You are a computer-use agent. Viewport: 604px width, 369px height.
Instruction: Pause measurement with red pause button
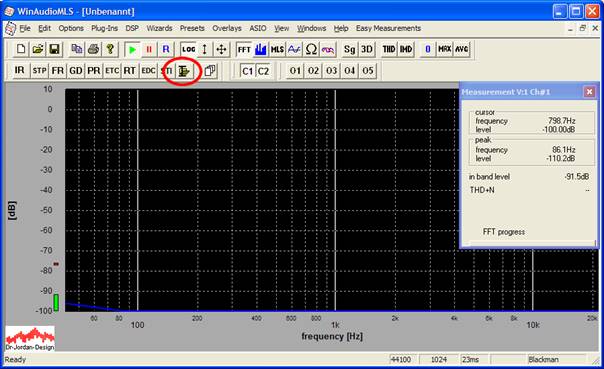tap(149, 49)
